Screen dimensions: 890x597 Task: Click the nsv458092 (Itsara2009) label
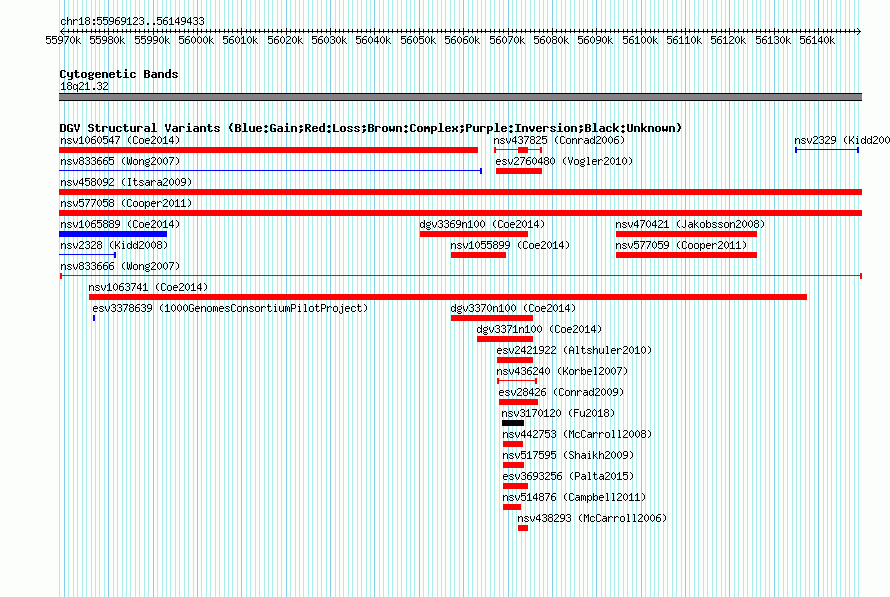pos(126,182)
